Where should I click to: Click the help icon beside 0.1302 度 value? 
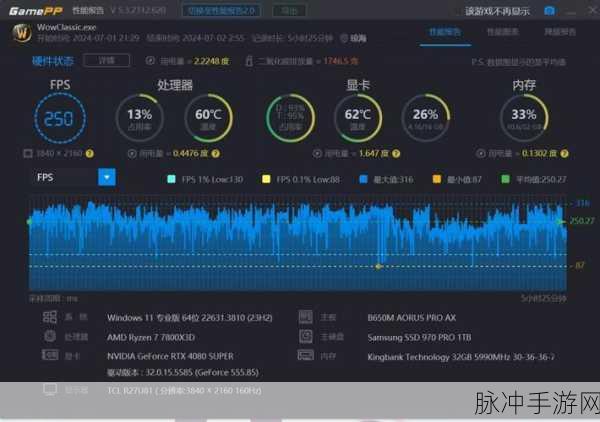coord(564,154)
